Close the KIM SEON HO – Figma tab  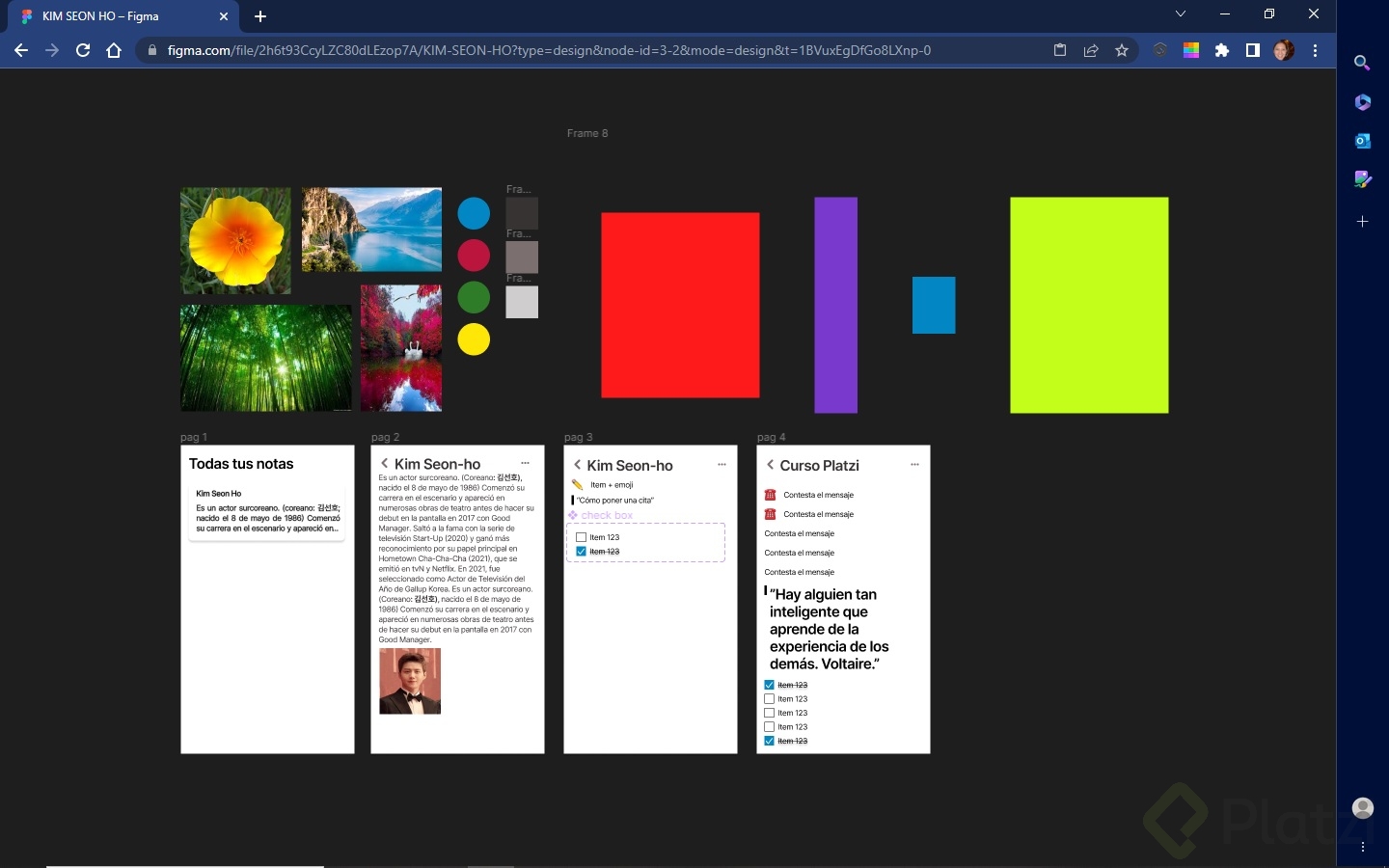point(223,16)
